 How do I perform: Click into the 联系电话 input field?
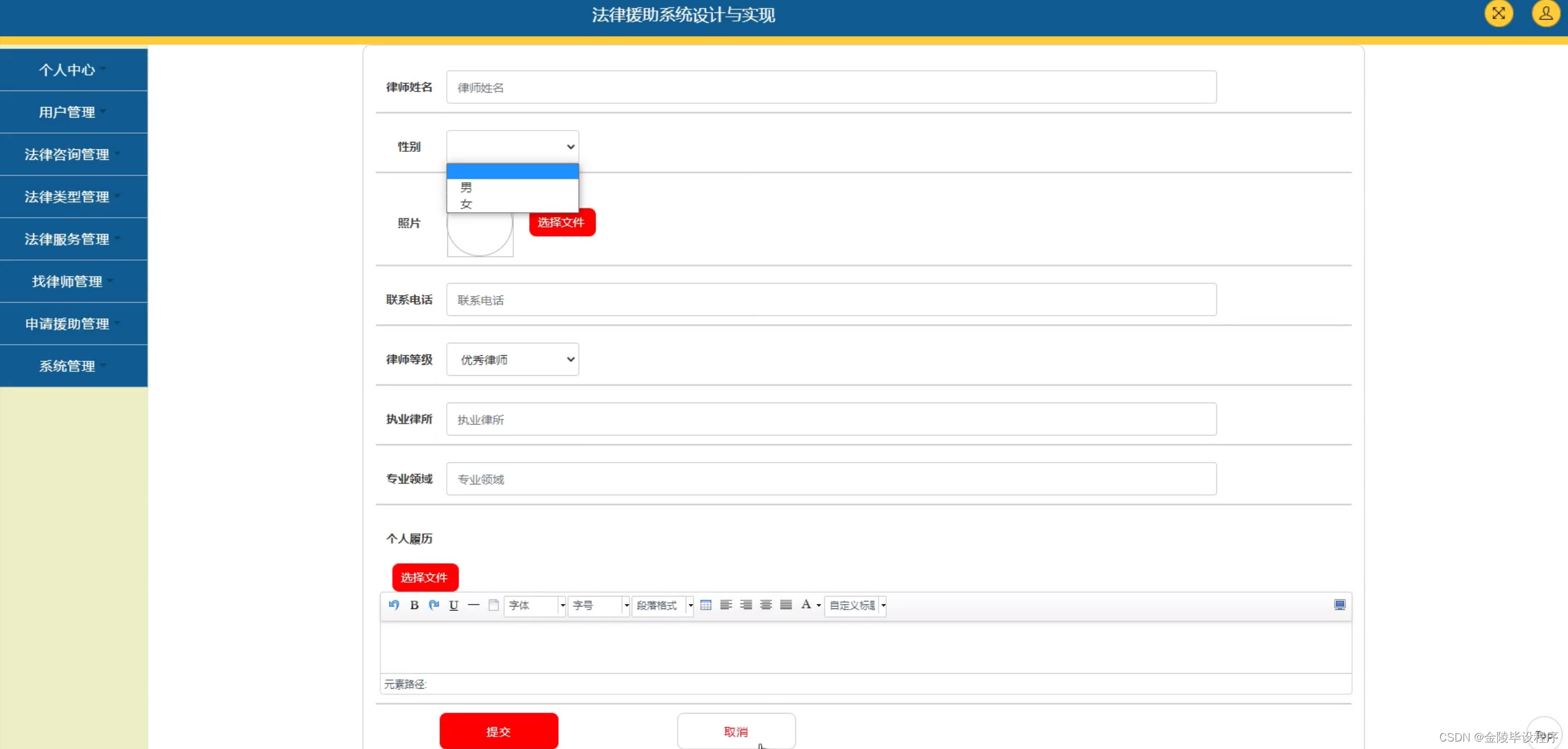831,300
